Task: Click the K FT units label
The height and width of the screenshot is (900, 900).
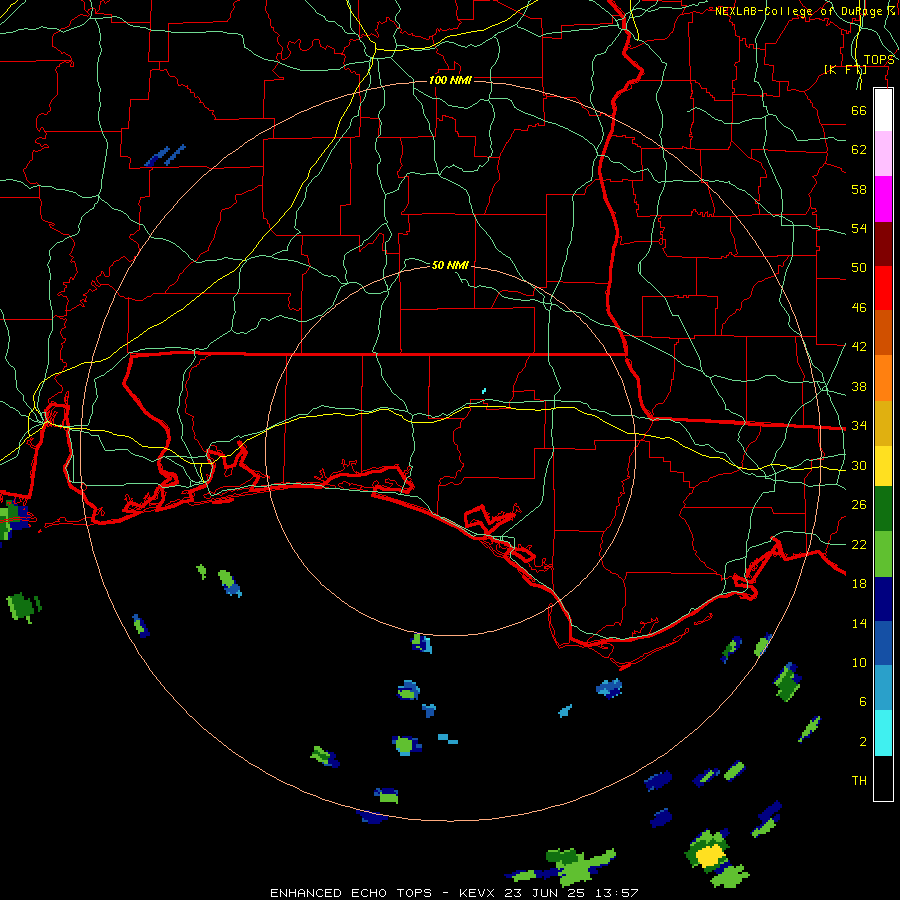Action: point(845,69)
